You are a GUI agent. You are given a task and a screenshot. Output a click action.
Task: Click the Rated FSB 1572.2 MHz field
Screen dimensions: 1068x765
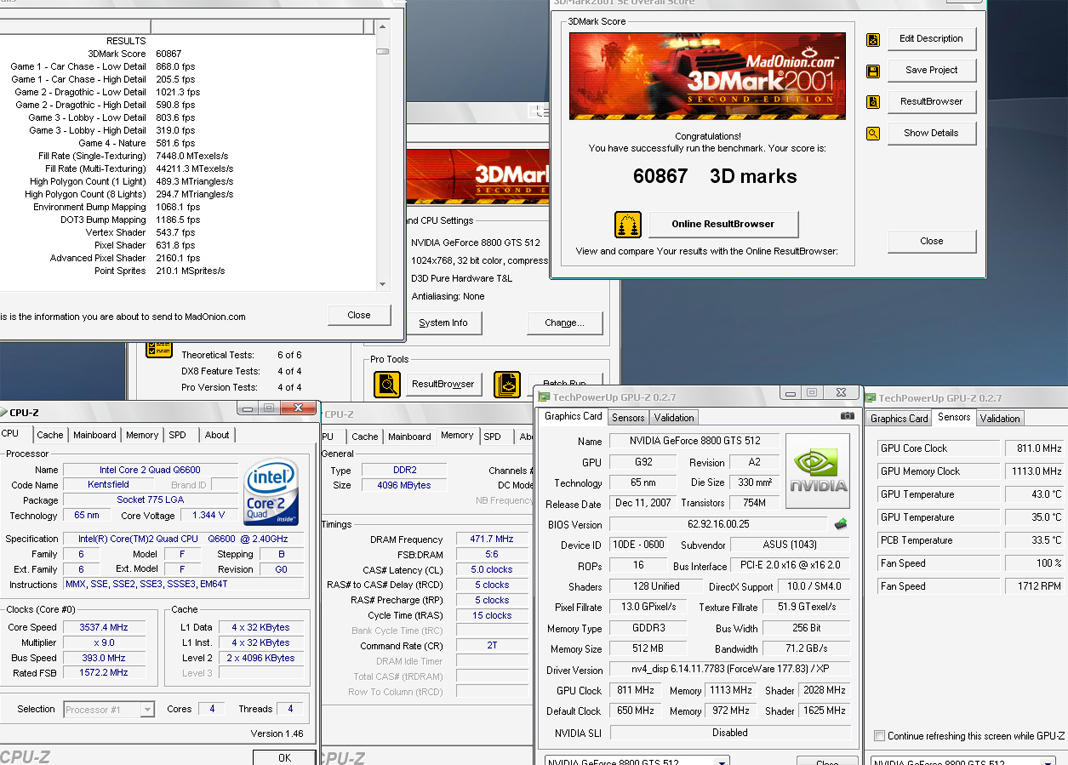[104, 672]
